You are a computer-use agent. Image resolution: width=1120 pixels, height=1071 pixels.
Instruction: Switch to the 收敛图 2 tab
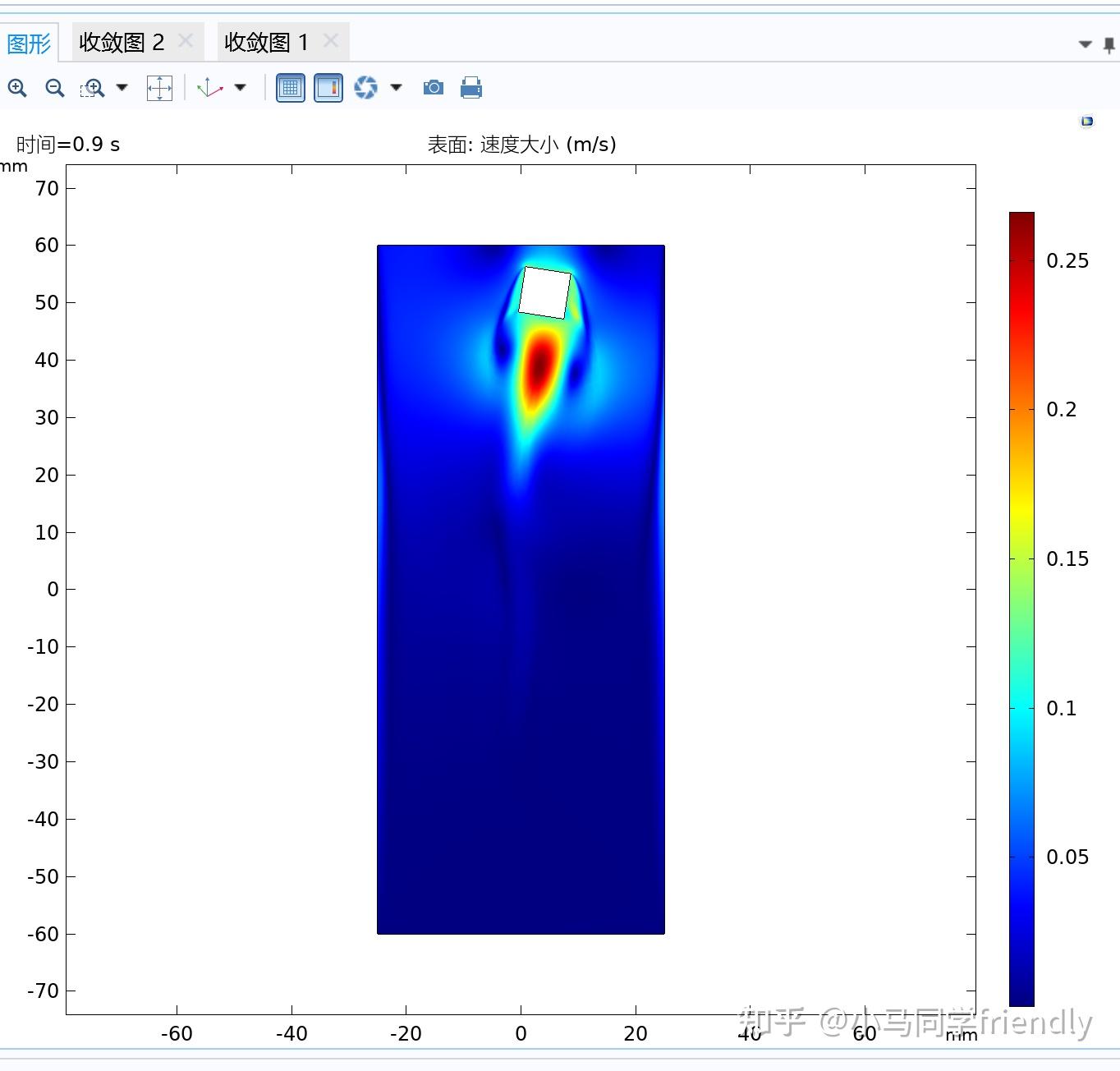point(122,40)
